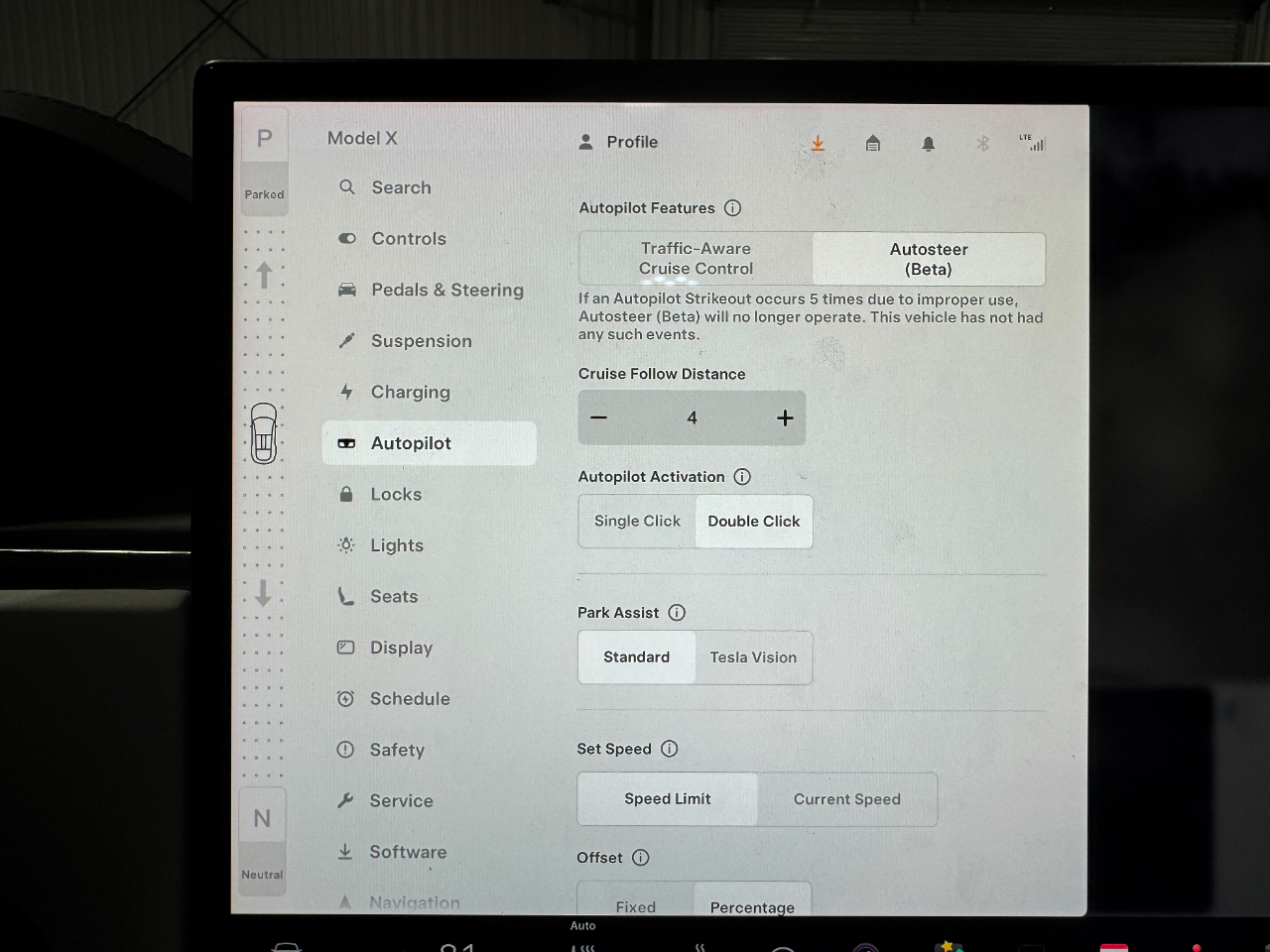The height and width of the screenshot is (952, 1270).
Task: Tap the Bluetooth icon in status bar
Action: 983,144
